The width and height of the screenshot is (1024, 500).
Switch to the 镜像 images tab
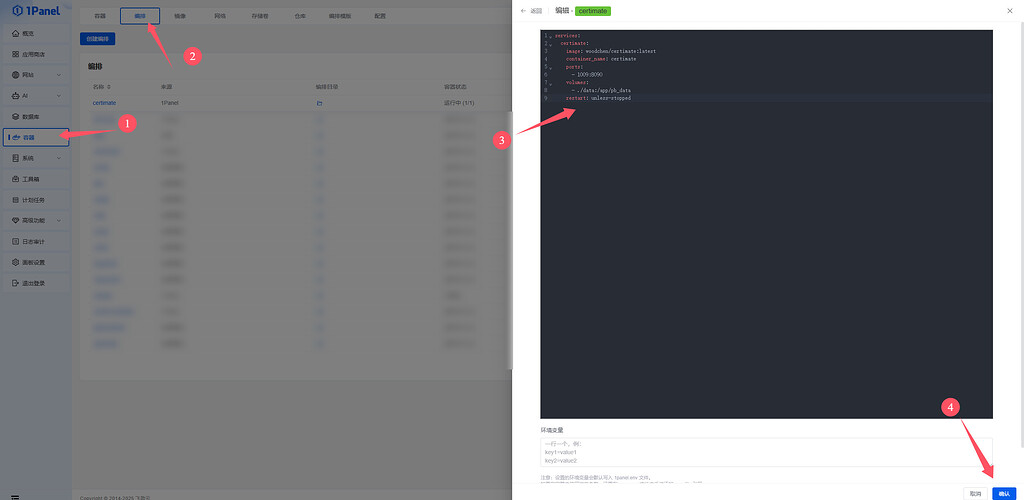[179, 16]
